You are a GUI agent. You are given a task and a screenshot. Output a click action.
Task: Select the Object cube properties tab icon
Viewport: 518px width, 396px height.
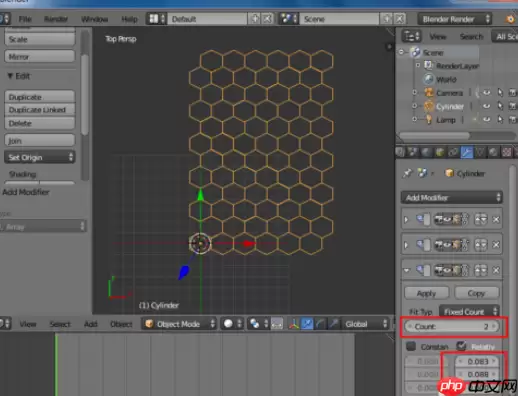point(440,152)
